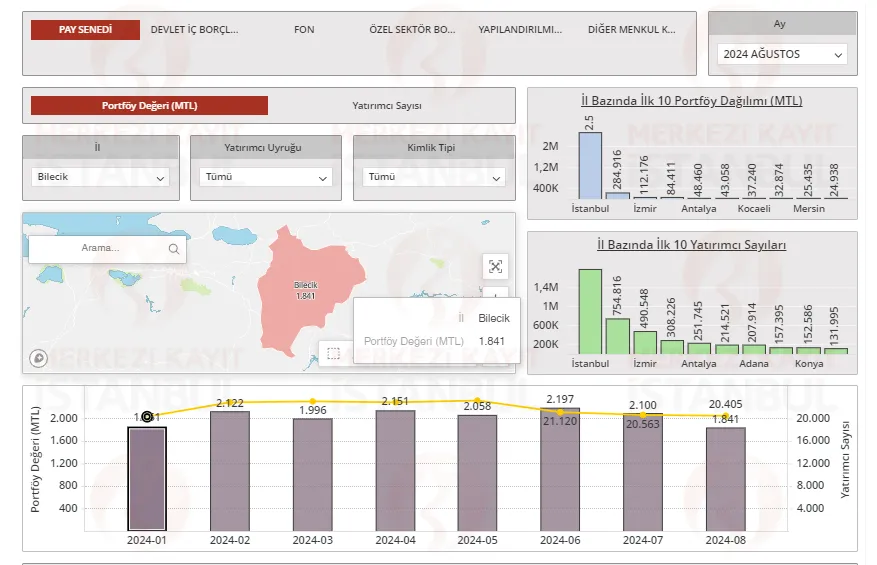Click the yellow line point at 2024-03
The image size is (877, 565).
point(313,401)
